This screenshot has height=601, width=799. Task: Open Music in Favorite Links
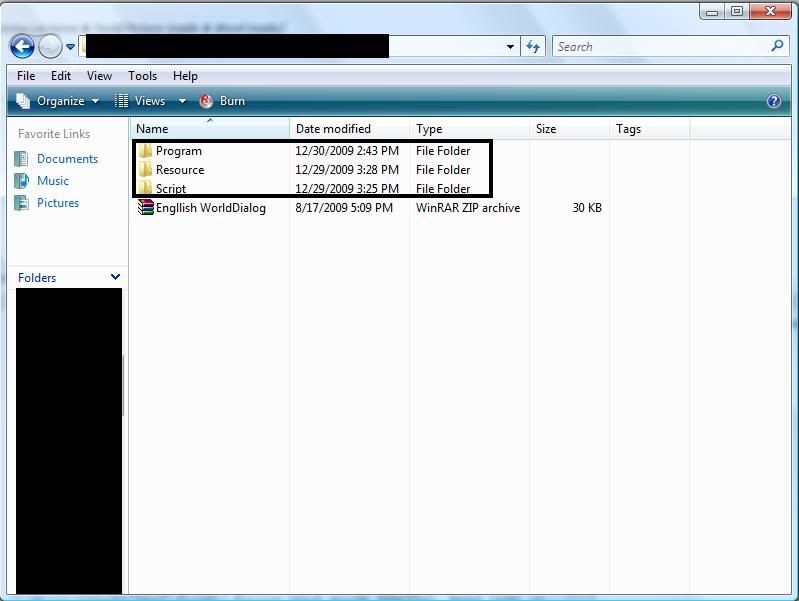click(x=53, y=181)
